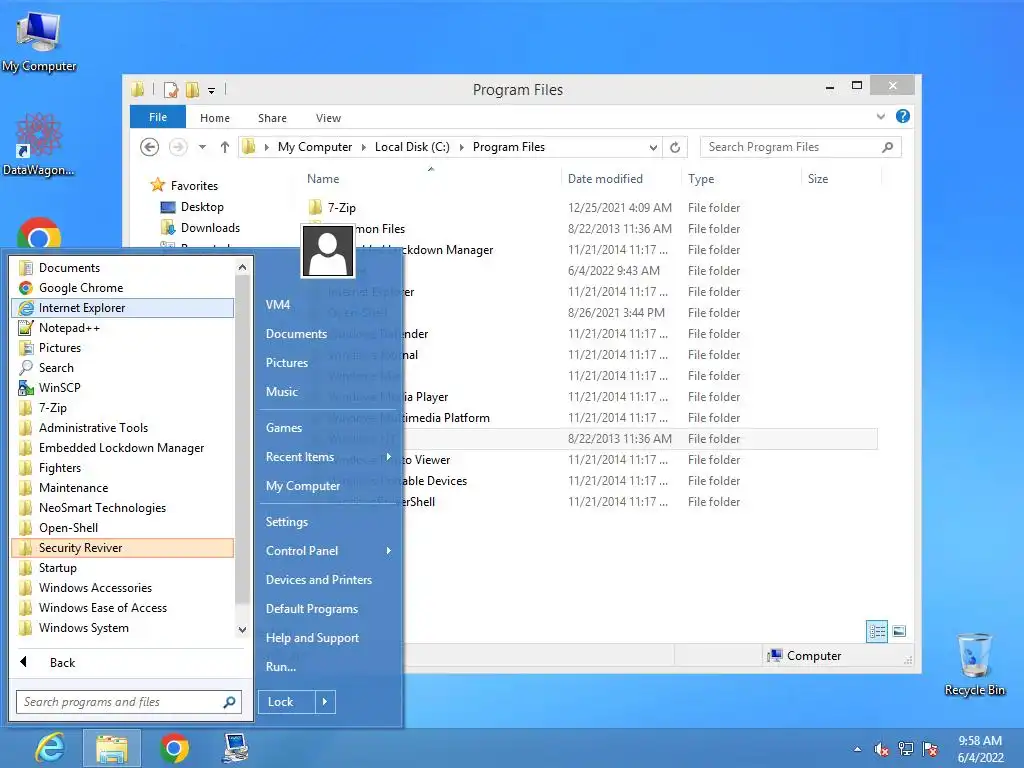Open the address bar history dropdown
The width and height of the screenshot is (1024, 768).
(653, 148)
